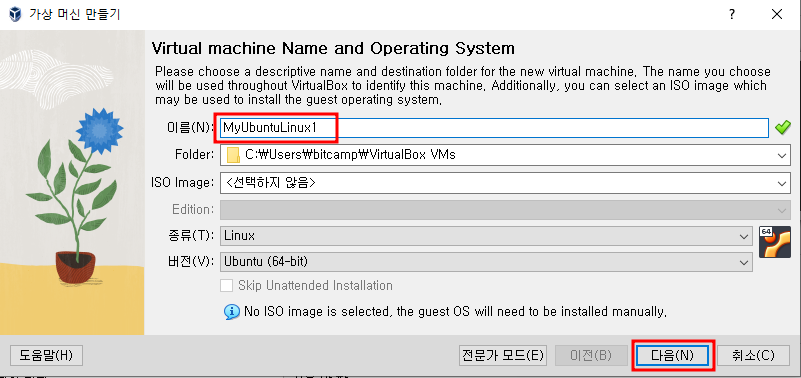Click the blue info icon beside ISO message
This screenshot has width=801, height=378.
click(232, 311)
